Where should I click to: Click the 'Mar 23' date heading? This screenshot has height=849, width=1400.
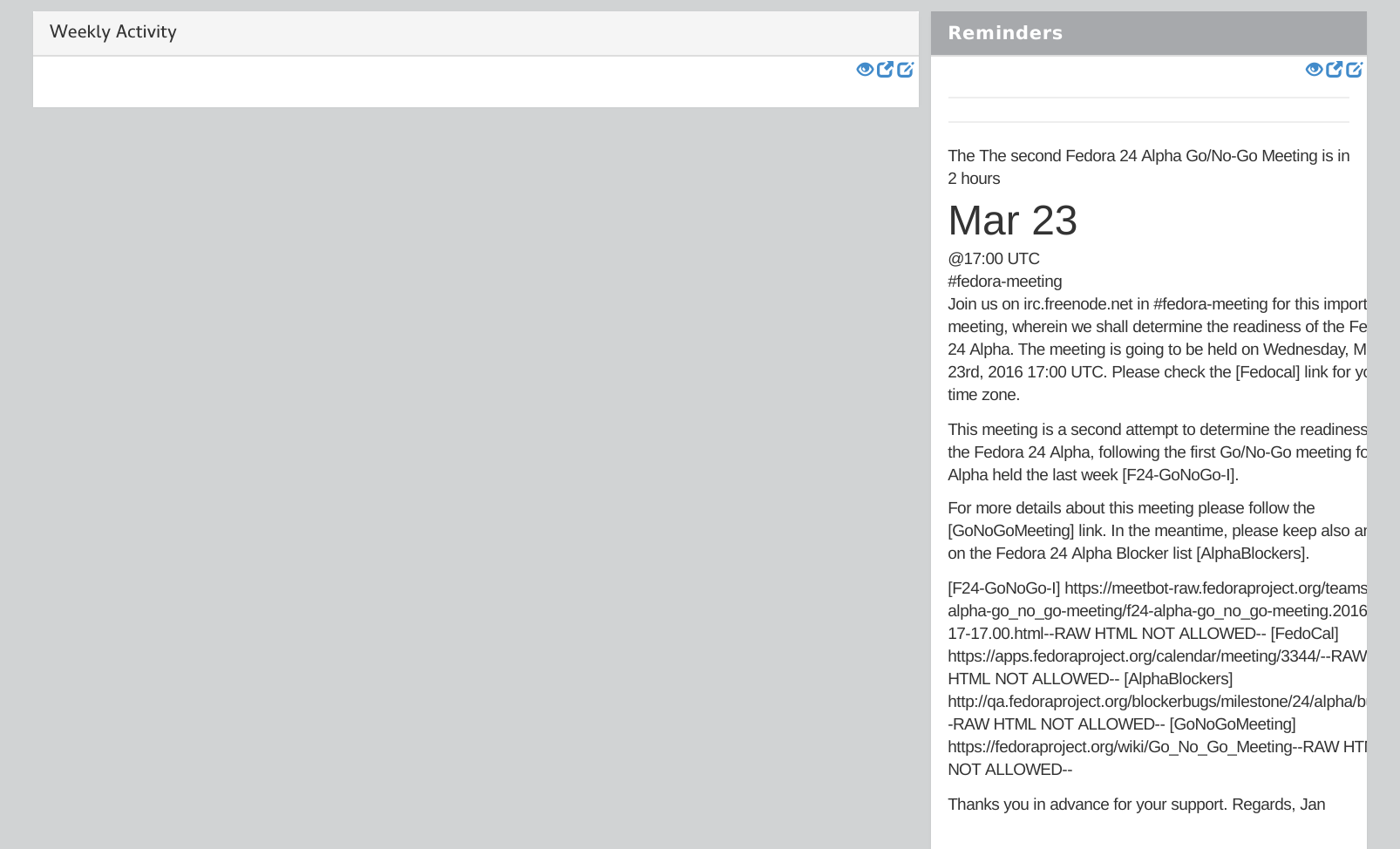[1012, 220]
